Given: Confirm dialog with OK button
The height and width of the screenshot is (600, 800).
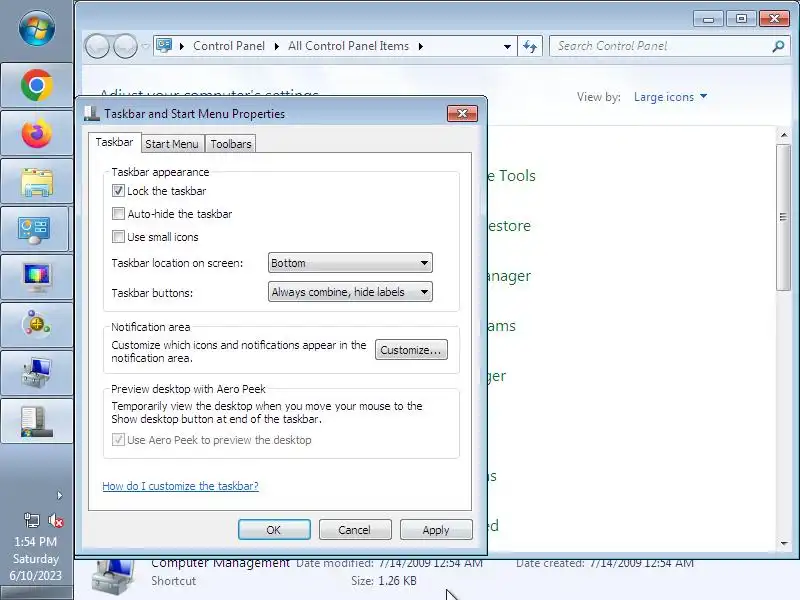Looking at the screenshot, I should (x=274, y=530).
